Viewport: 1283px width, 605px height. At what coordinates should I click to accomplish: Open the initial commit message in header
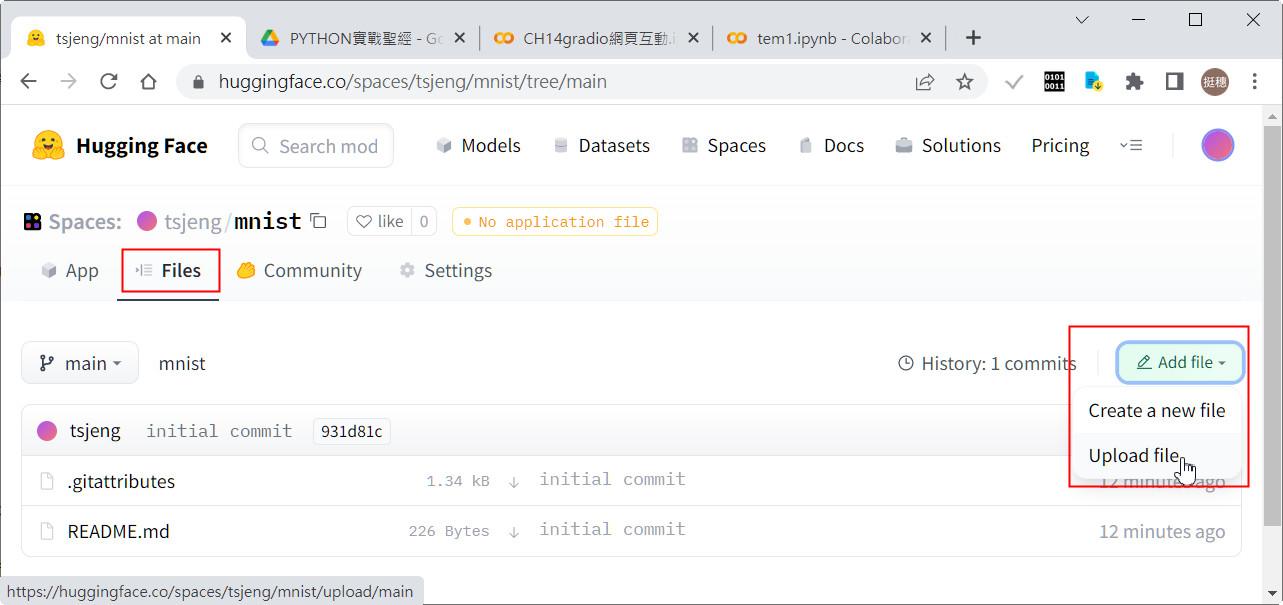(x=219, y=431)
